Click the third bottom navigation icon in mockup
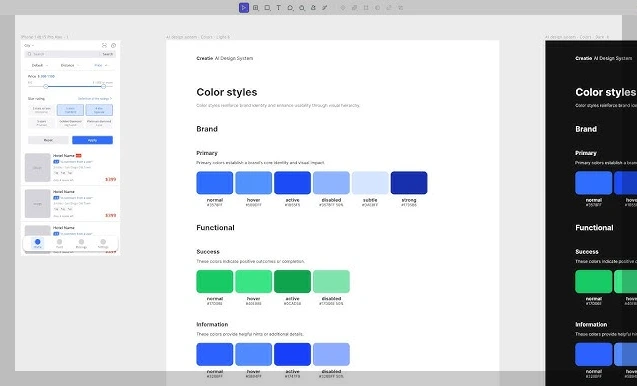This screenshot has height=386, width=637. (81, 243)
